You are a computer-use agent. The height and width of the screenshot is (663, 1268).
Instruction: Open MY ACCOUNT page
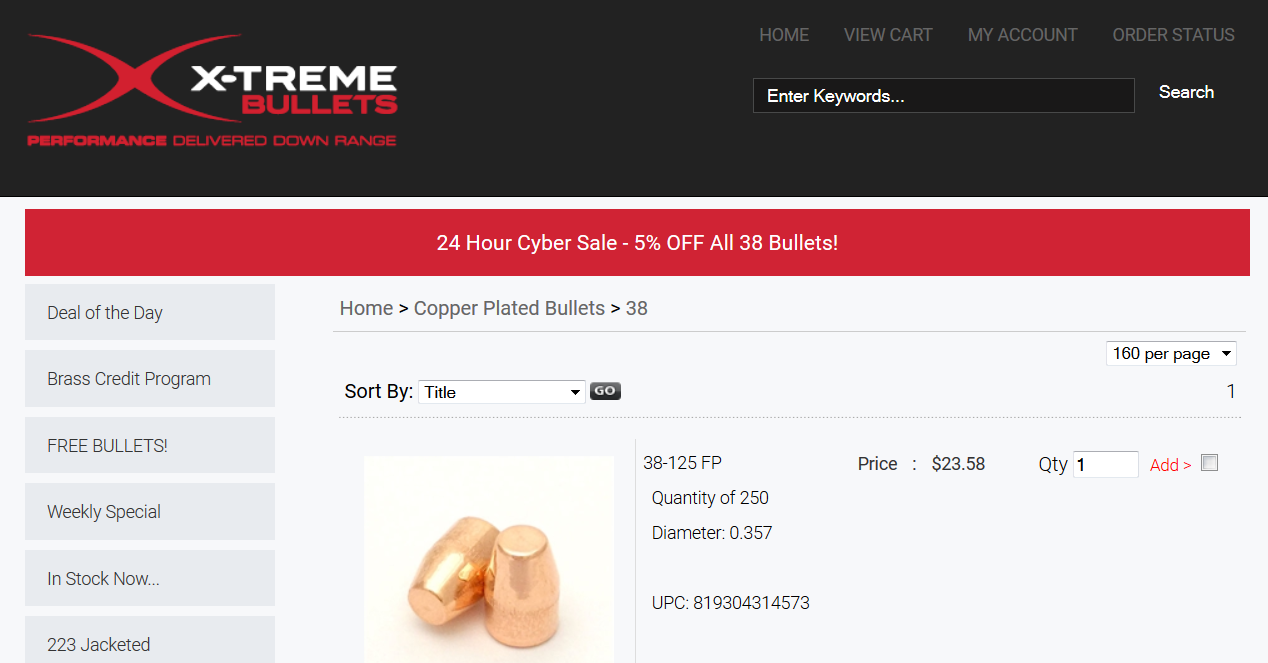point(1022,35)
